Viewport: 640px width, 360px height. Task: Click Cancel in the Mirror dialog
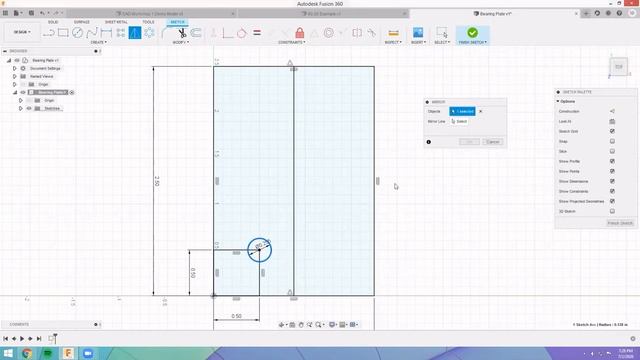pos(493,142)
